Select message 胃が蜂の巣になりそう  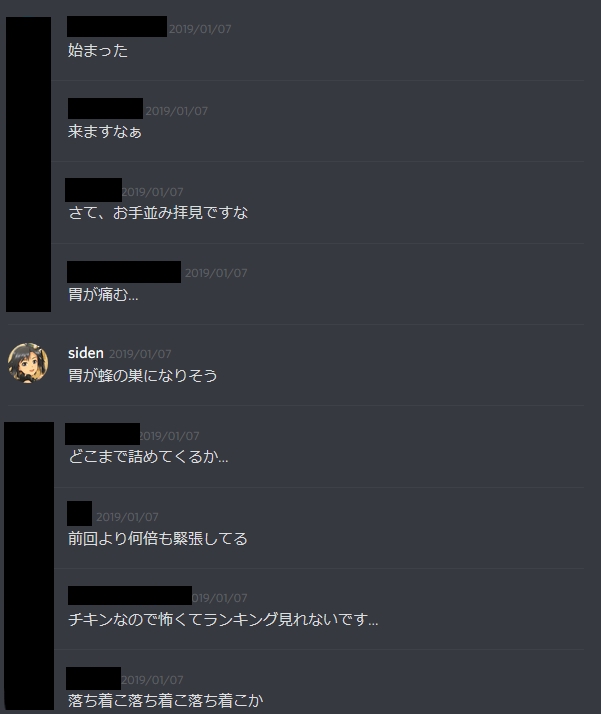pos(143,376)
